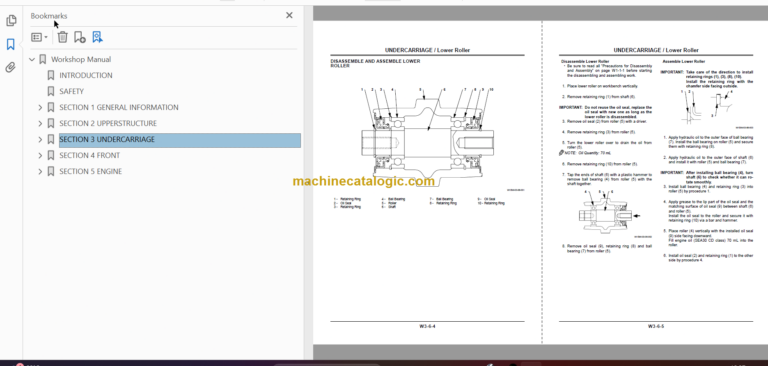
Task: Find the current bookmark icon
Action: coord(97,37)
